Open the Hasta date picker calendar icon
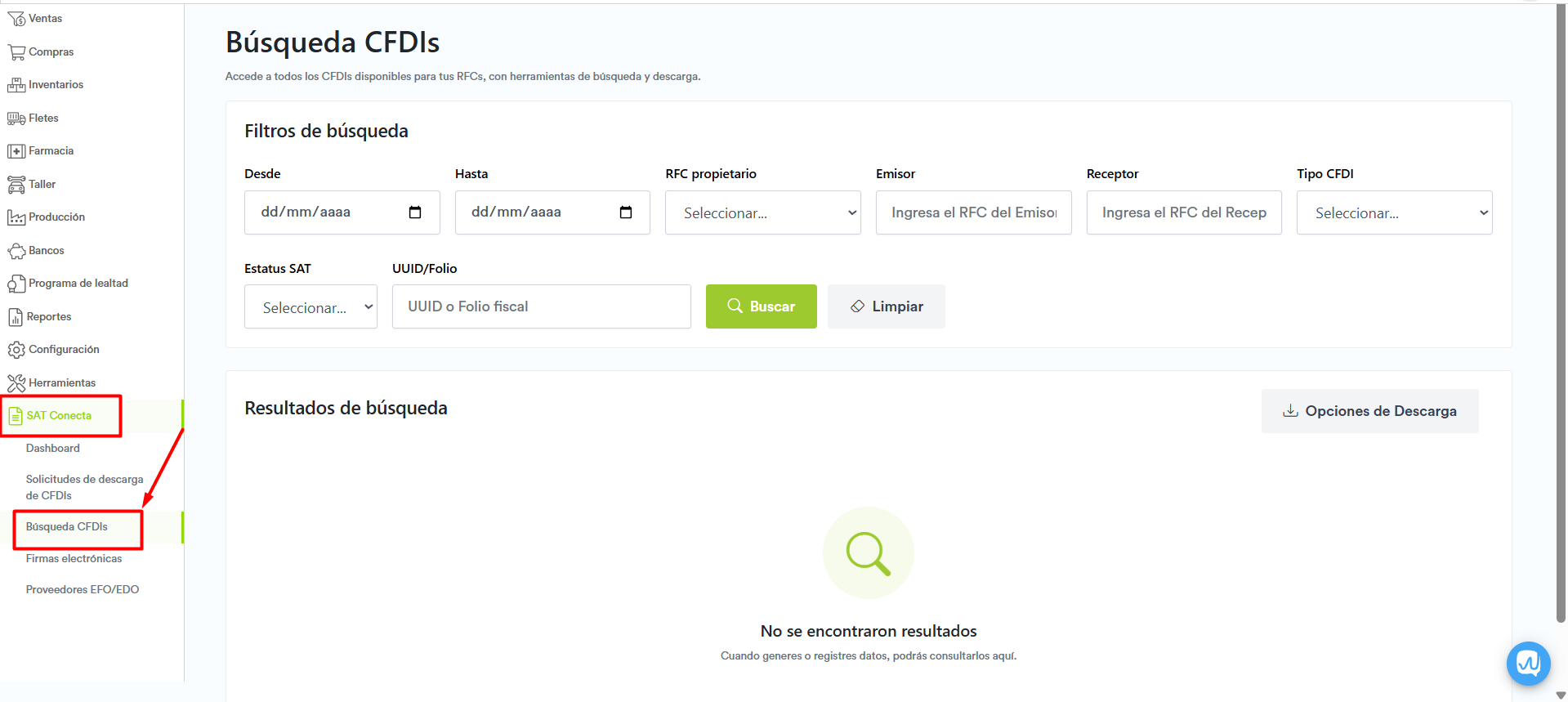This screenshot has width=1568, height=702. point(626,212)
